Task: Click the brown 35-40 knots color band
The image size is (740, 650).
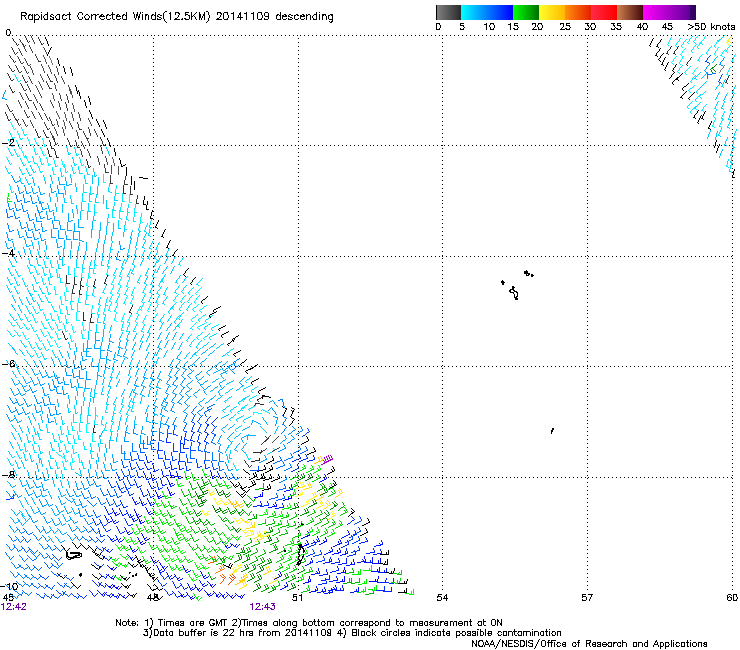Action: coord(630,12)
